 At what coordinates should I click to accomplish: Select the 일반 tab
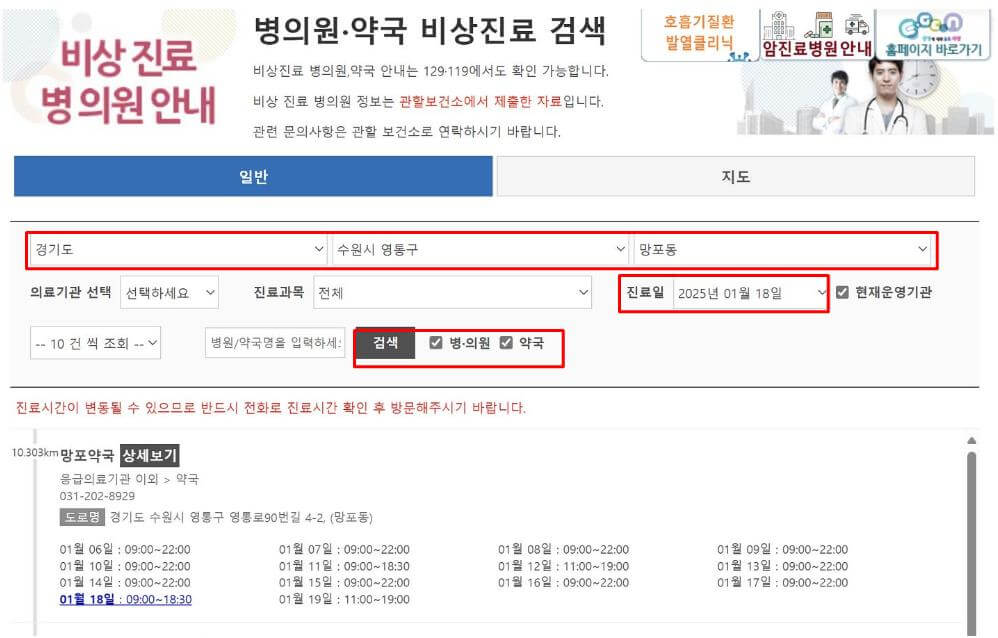click(x=253, y=176)
